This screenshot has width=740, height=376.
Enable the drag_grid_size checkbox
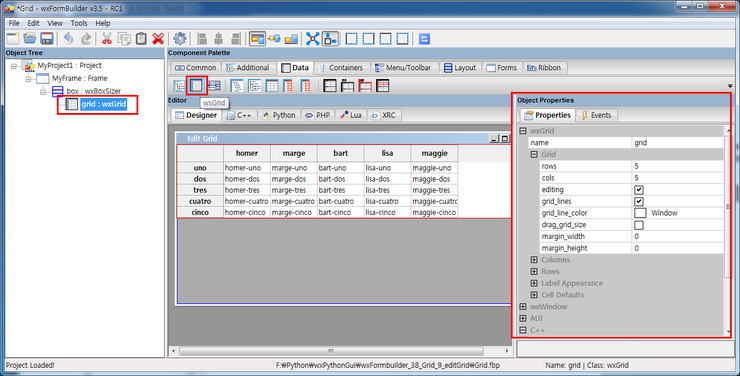[639, 225]
